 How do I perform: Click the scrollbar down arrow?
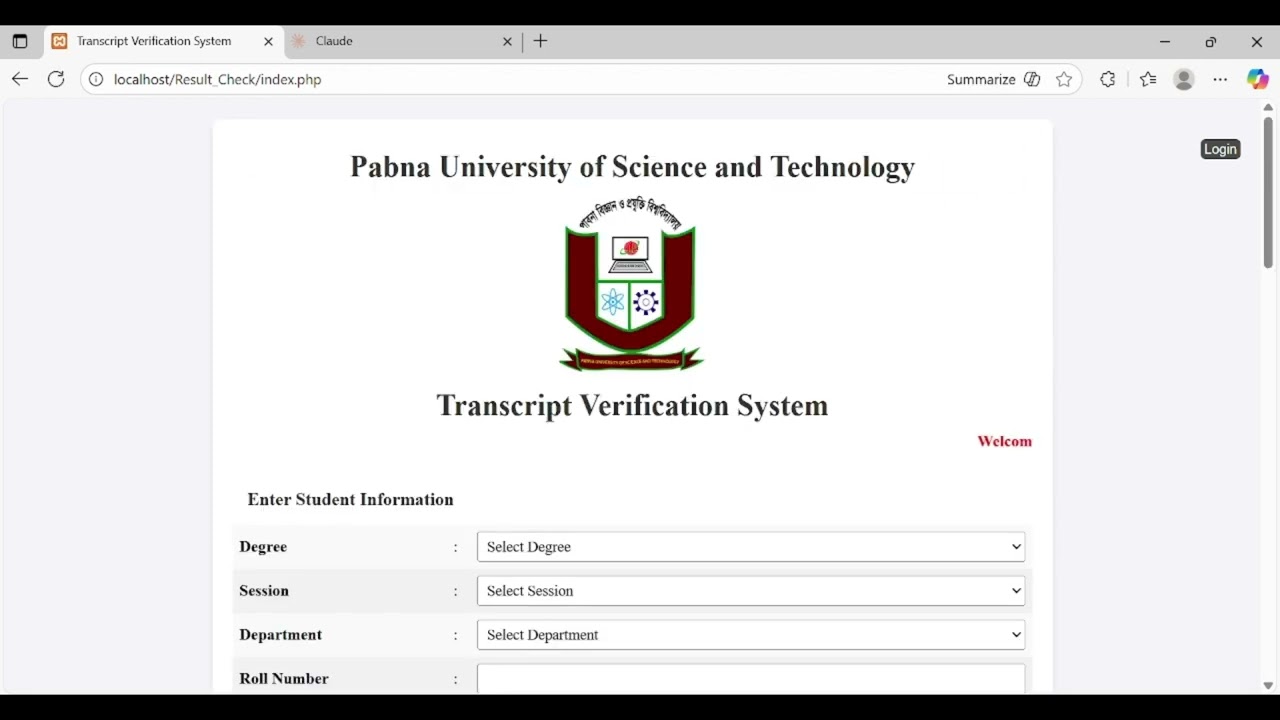point(1268,686)
